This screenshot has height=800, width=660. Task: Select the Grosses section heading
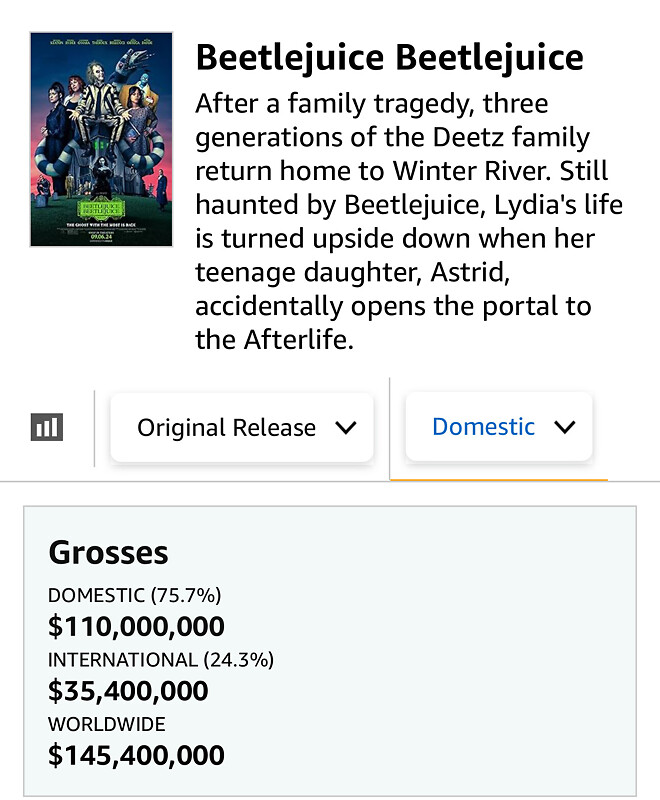point(108,553)
